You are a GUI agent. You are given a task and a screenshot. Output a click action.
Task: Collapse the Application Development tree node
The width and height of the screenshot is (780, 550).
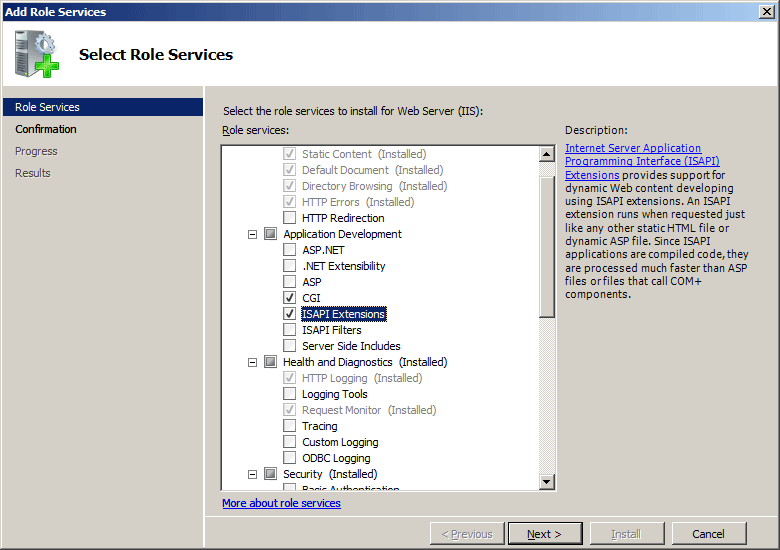(253, 234)
